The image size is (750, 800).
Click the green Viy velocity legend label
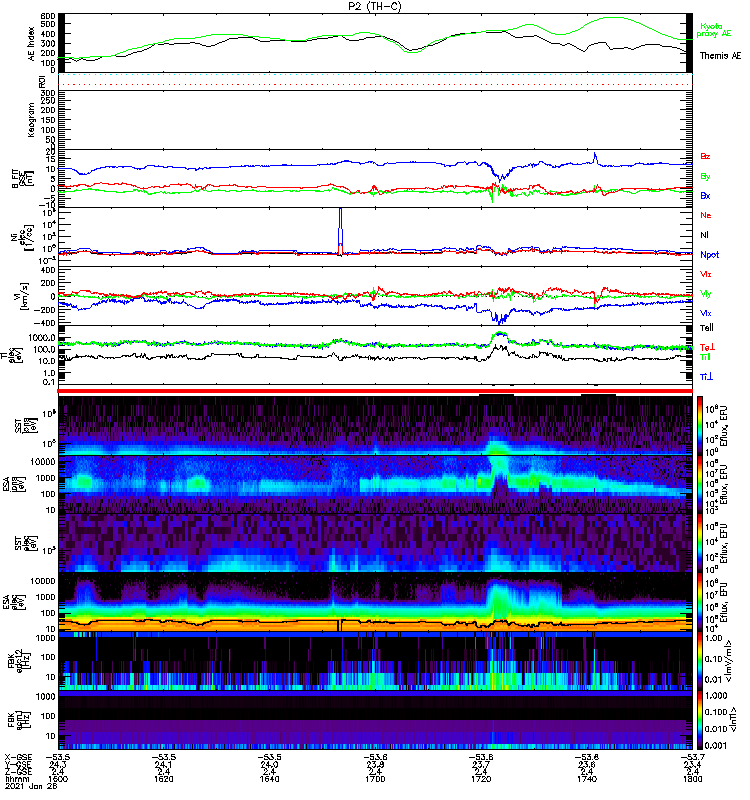(705, 294)
